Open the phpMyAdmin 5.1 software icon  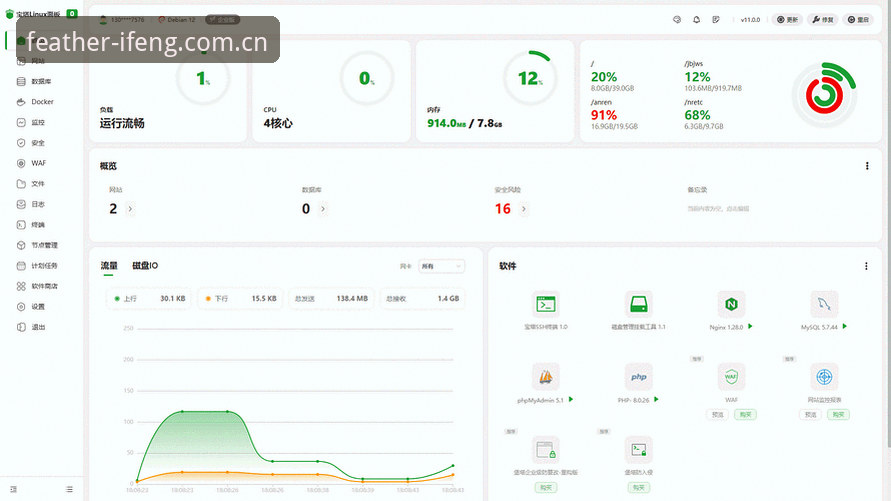[546, 377]
